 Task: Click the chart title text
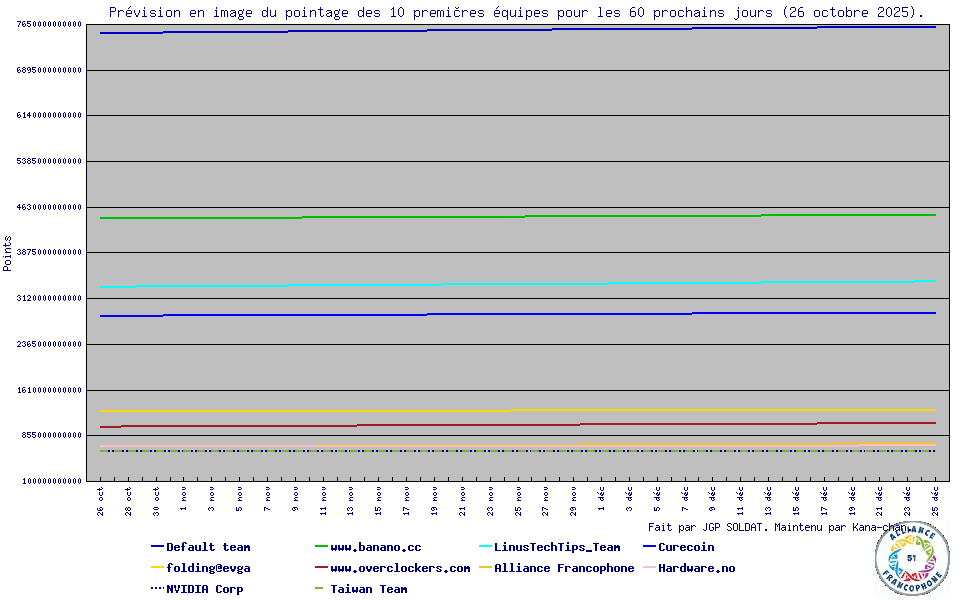coord(515,12)
